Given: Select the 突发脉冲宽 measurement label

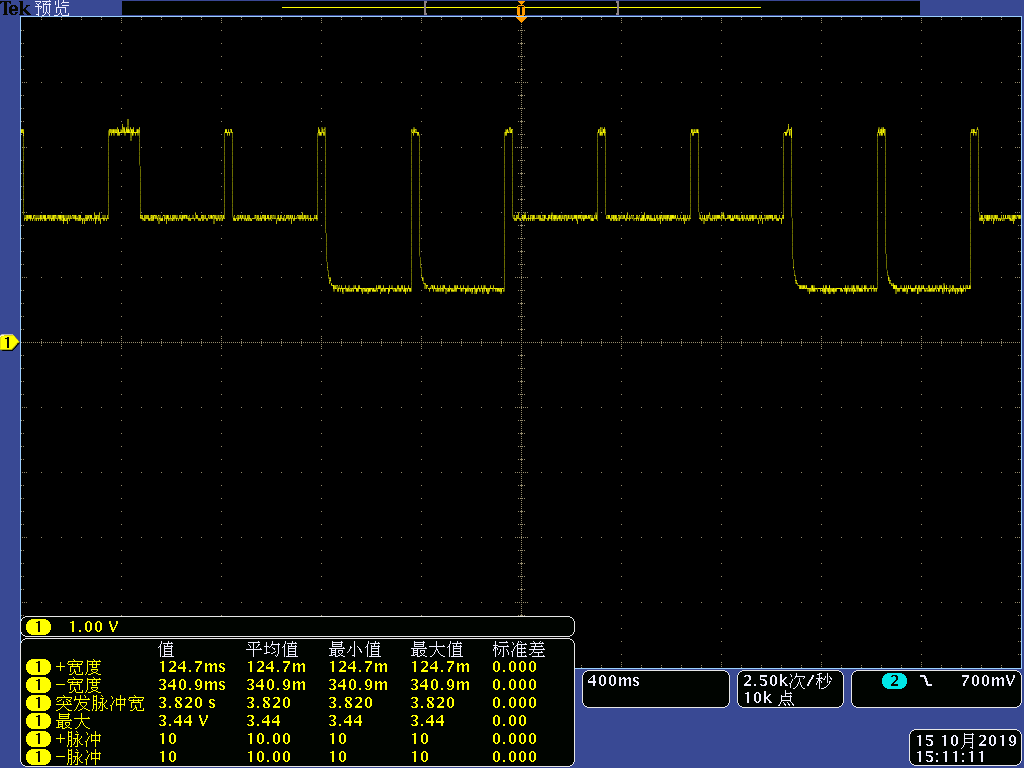Looking at the screenshot, I should 100,703.
